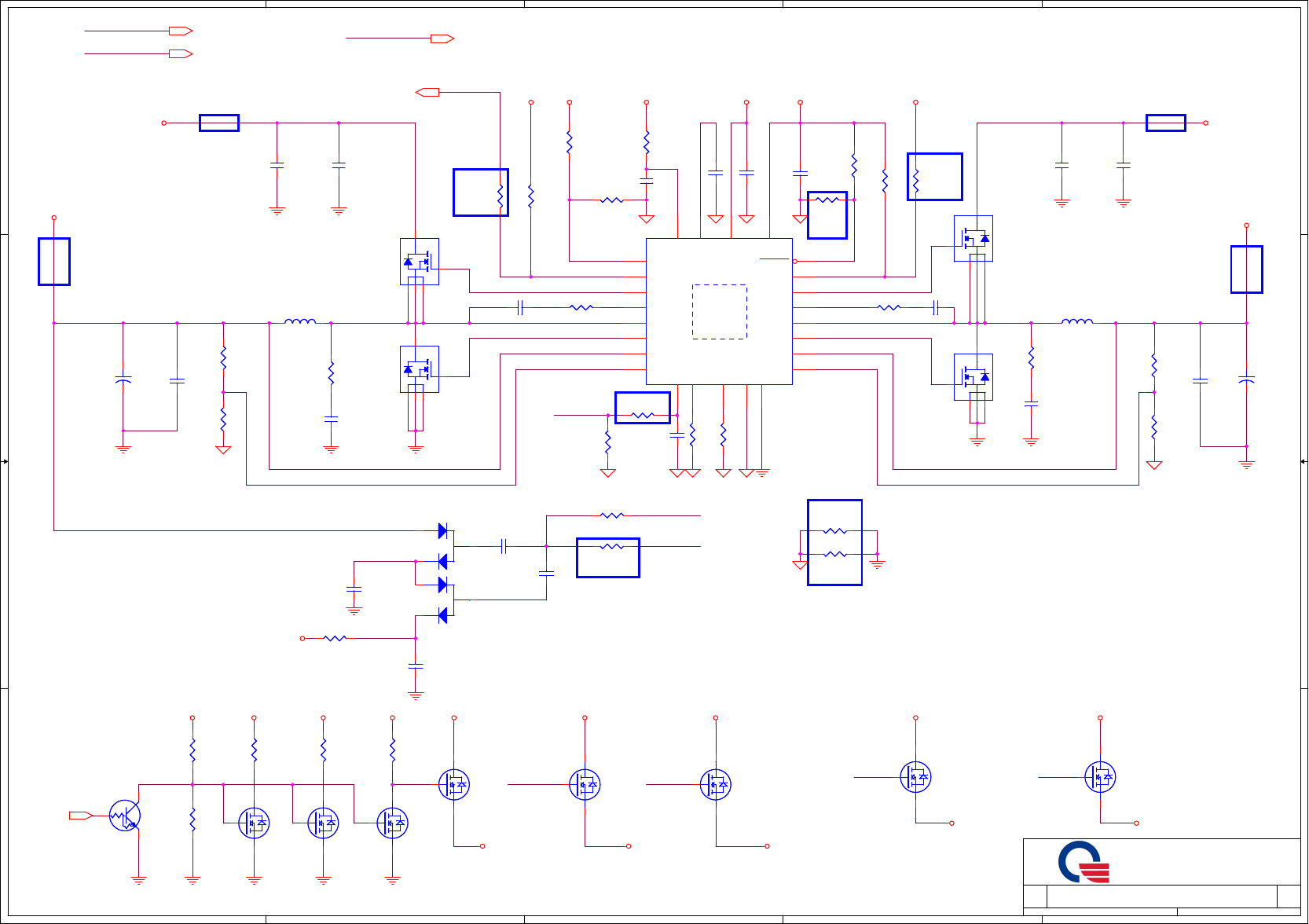Image resolution: width=1309 pixels, height=924 pixels.
Task: Click the bipolar transistor symbol at bottom left
Action: click(125, 816)
